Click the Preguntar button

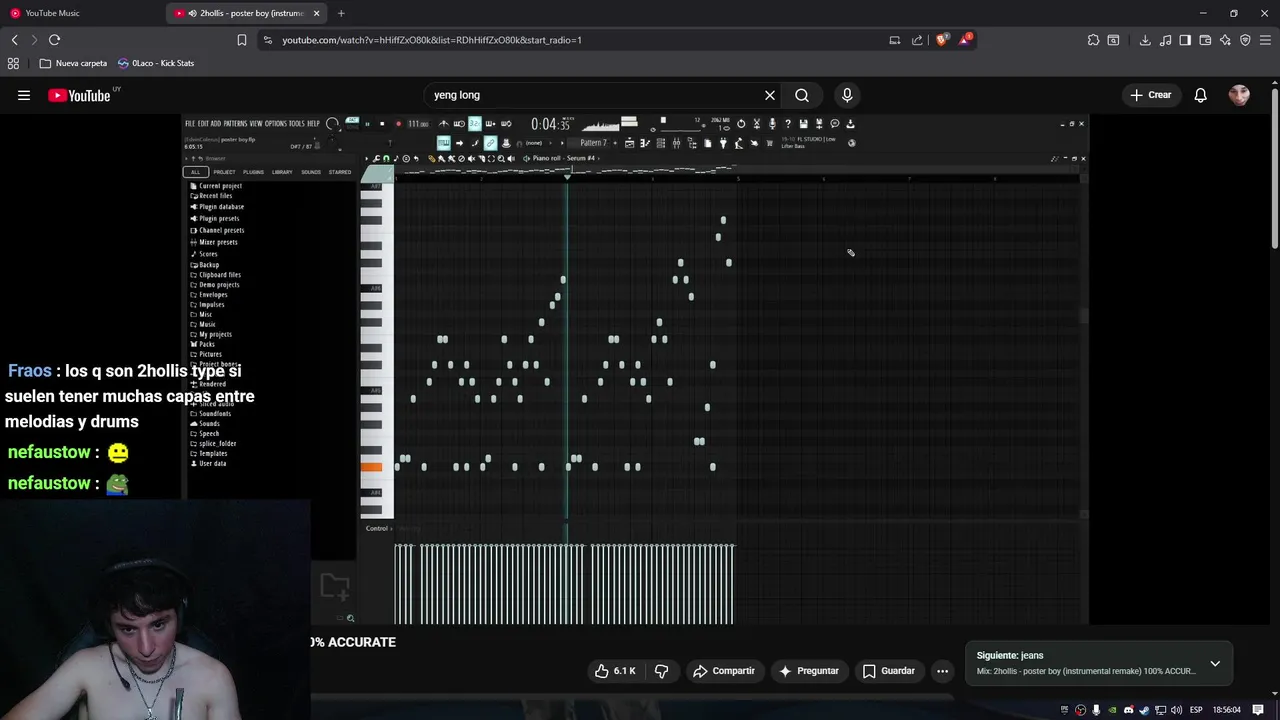coord(809,671)
